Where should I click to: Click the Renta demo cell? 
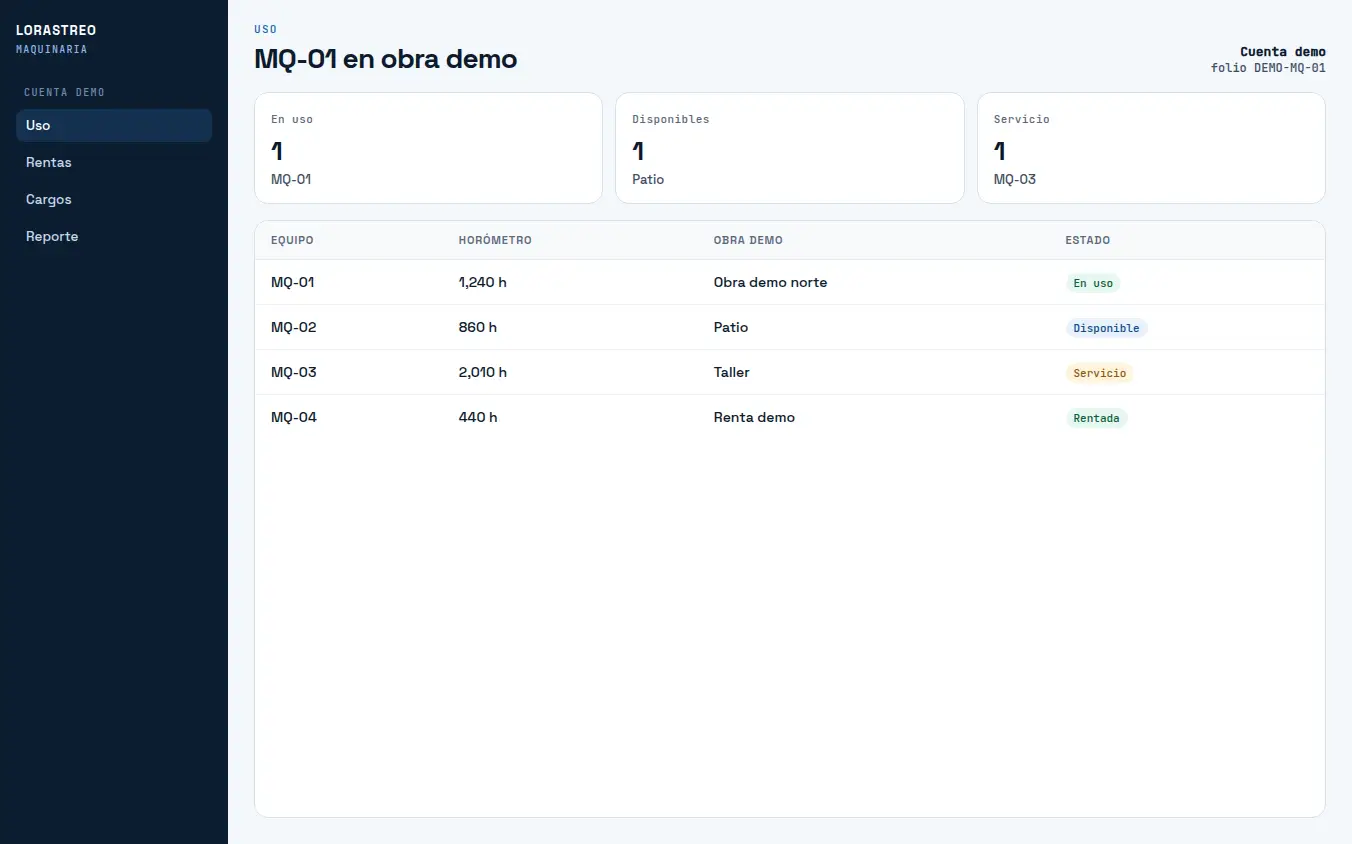[754, 417]
